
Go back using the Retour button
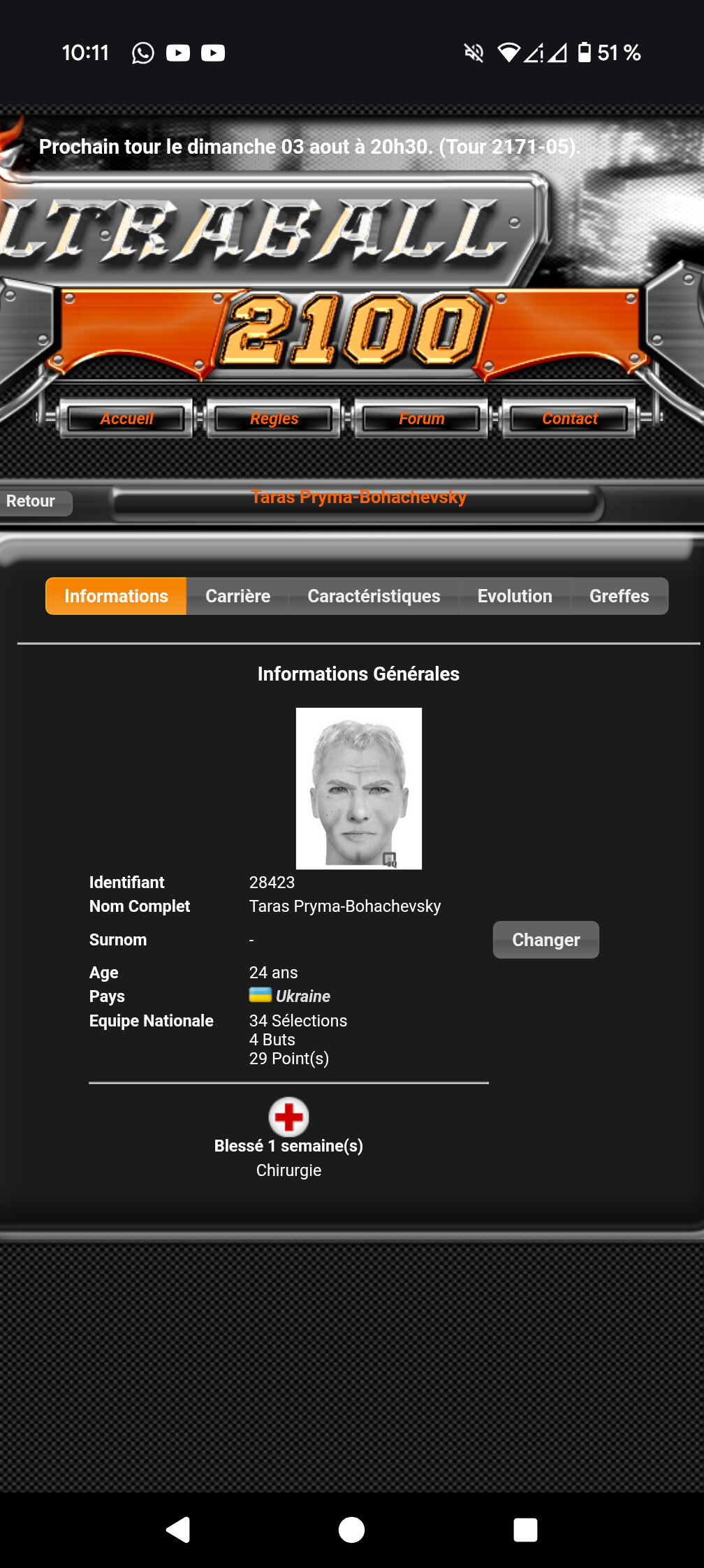coord(34,502)
